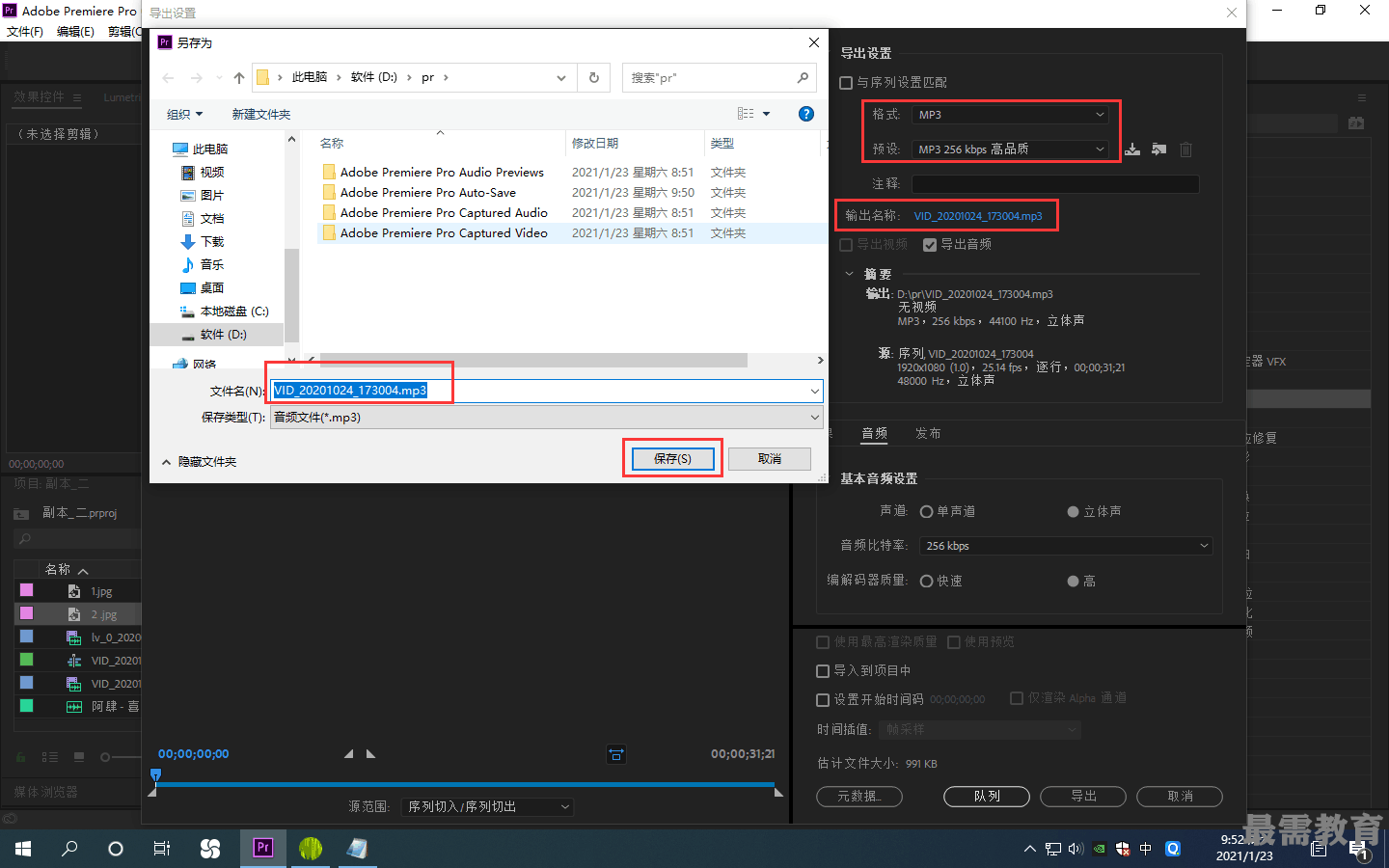Select Desktop (桌面) in navigation tree
The height and width of the screenshot is (868, 1389).
click(212, 287)
